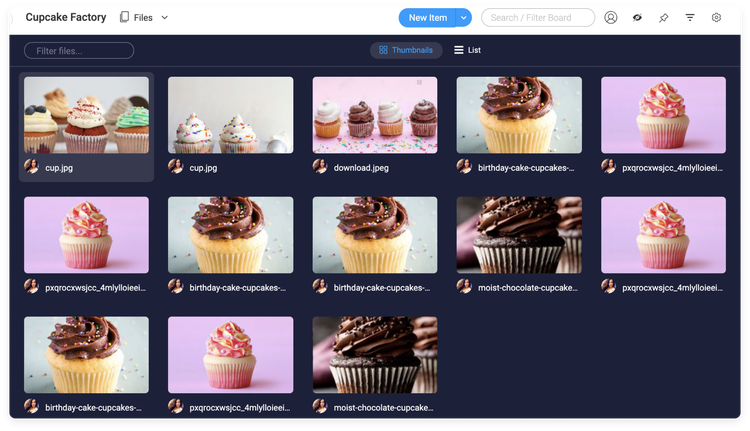This screenshot has height=431, width=750.
Task: Open the New Item dropdown arrow
Action: (463, 18)
